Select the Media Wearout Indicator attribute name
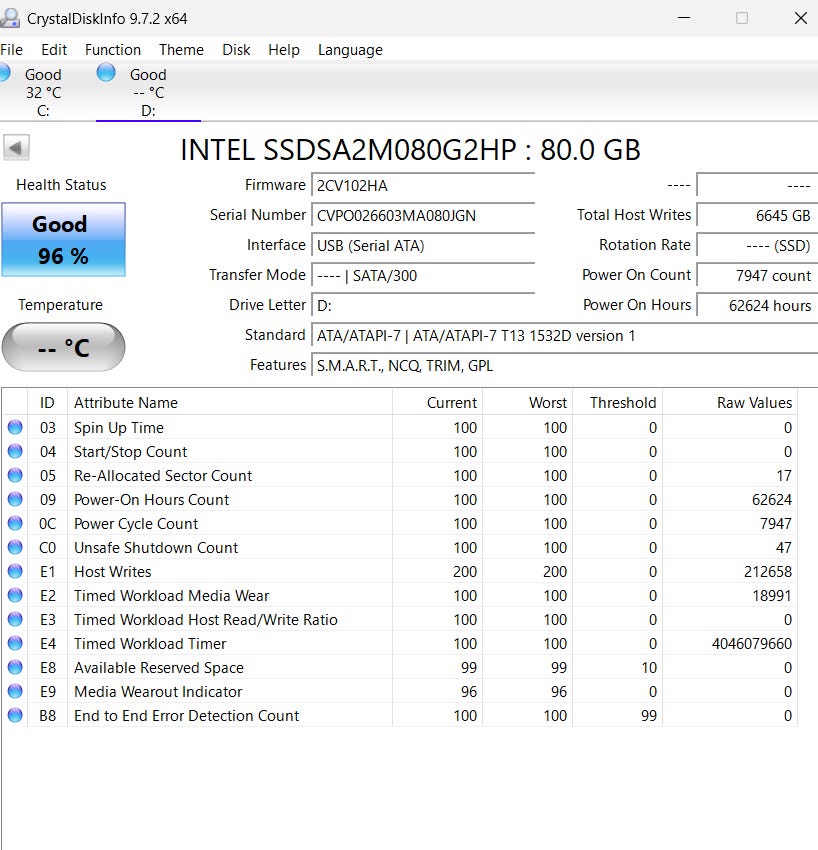Screen dimensions: 818x850 [x=158, y=692]
